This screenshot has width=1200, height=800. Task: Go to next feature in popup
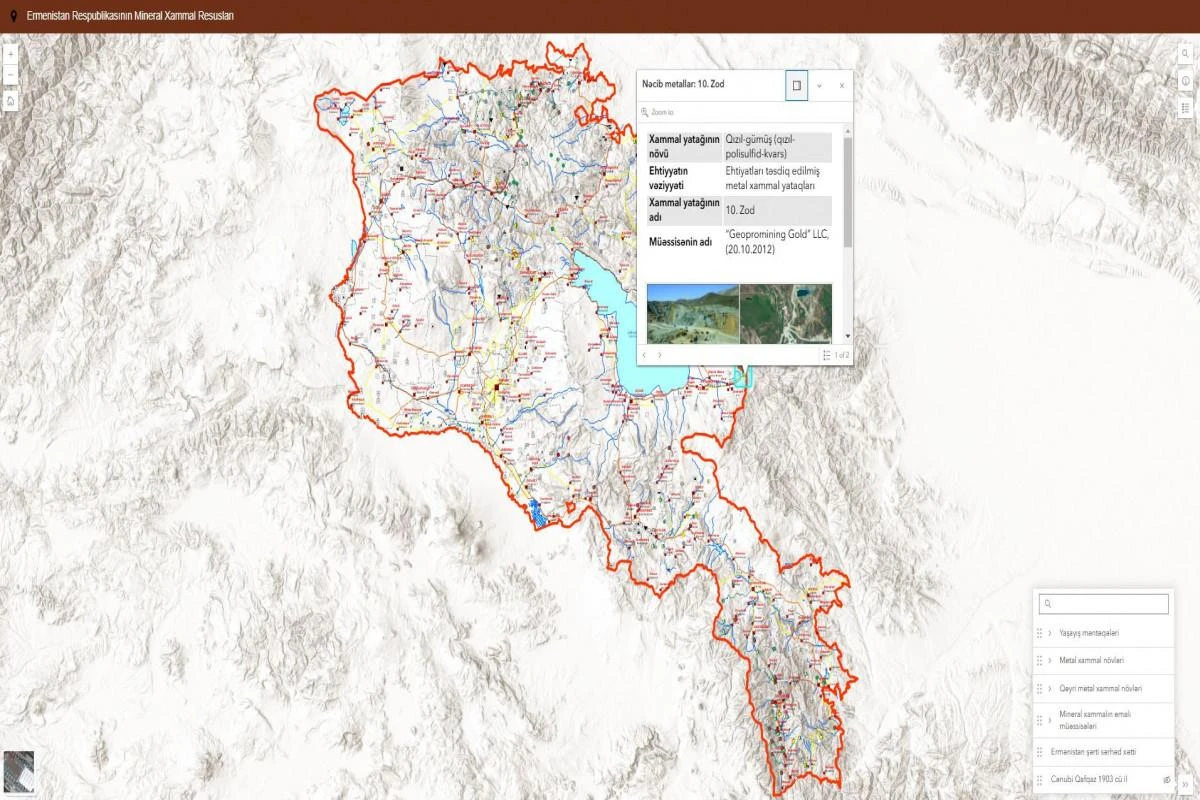[x=659, y=355]
